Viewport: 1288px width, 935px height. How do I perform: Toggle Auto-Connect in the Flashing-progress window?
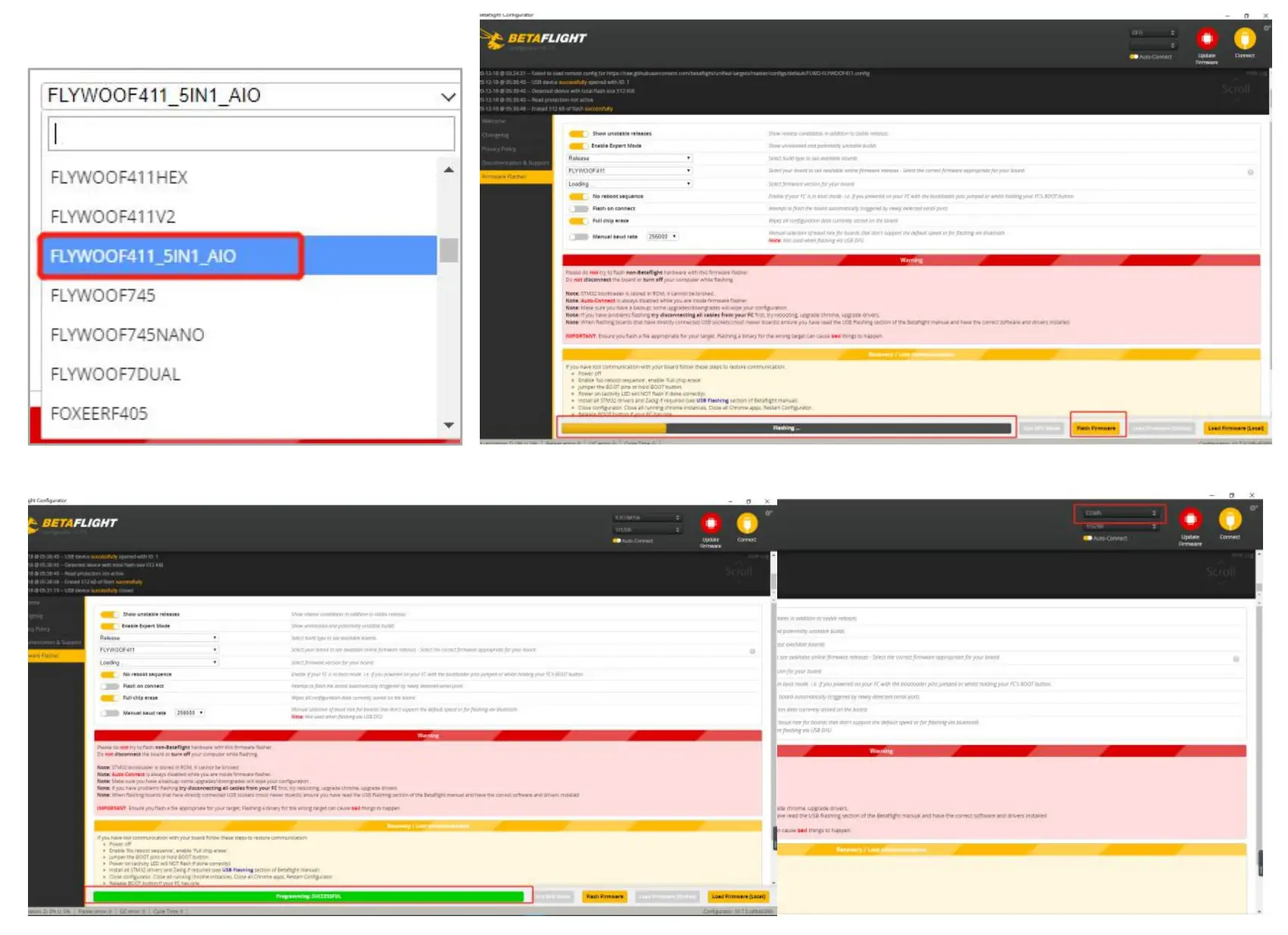point(1134,57)
